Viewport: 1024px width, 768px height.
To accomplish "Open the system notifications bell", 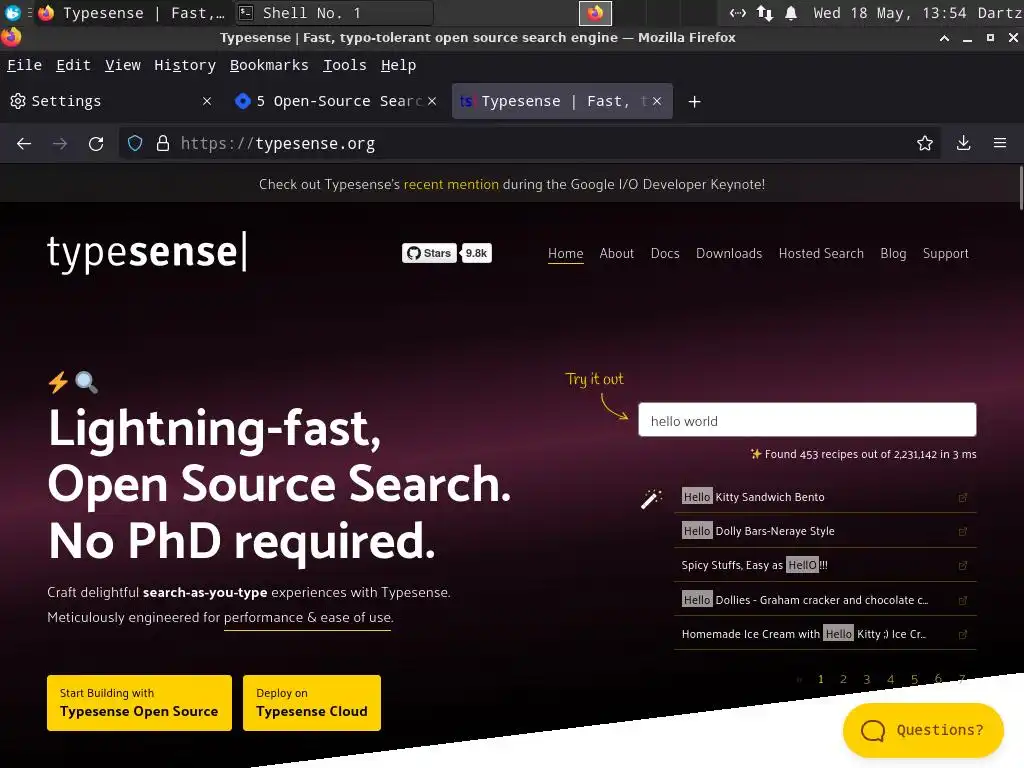I will tap(791, 13).
